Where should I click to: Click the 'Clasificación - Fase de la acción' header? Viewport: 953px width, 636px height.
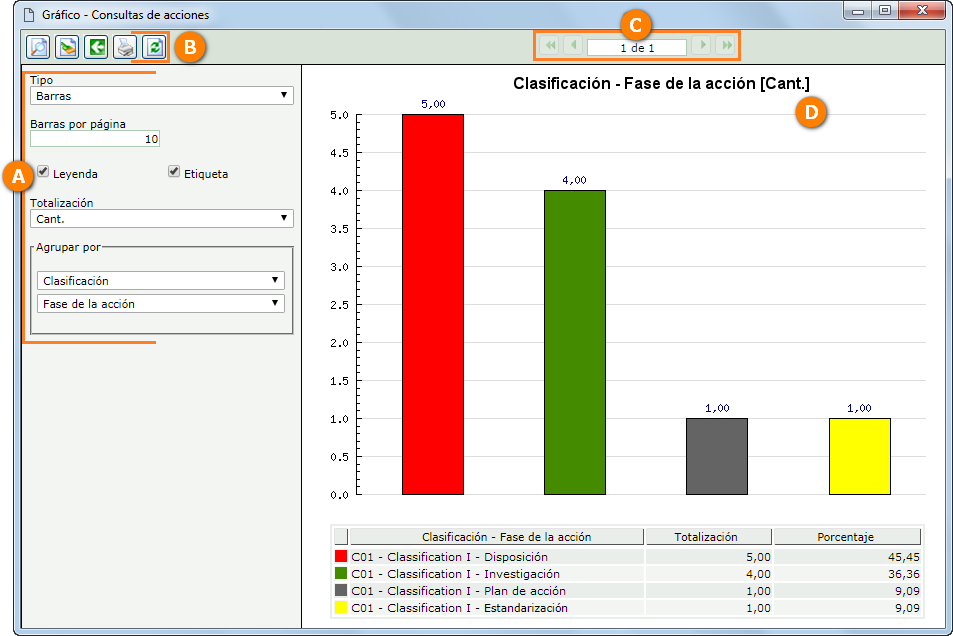[x=497, y=537]
